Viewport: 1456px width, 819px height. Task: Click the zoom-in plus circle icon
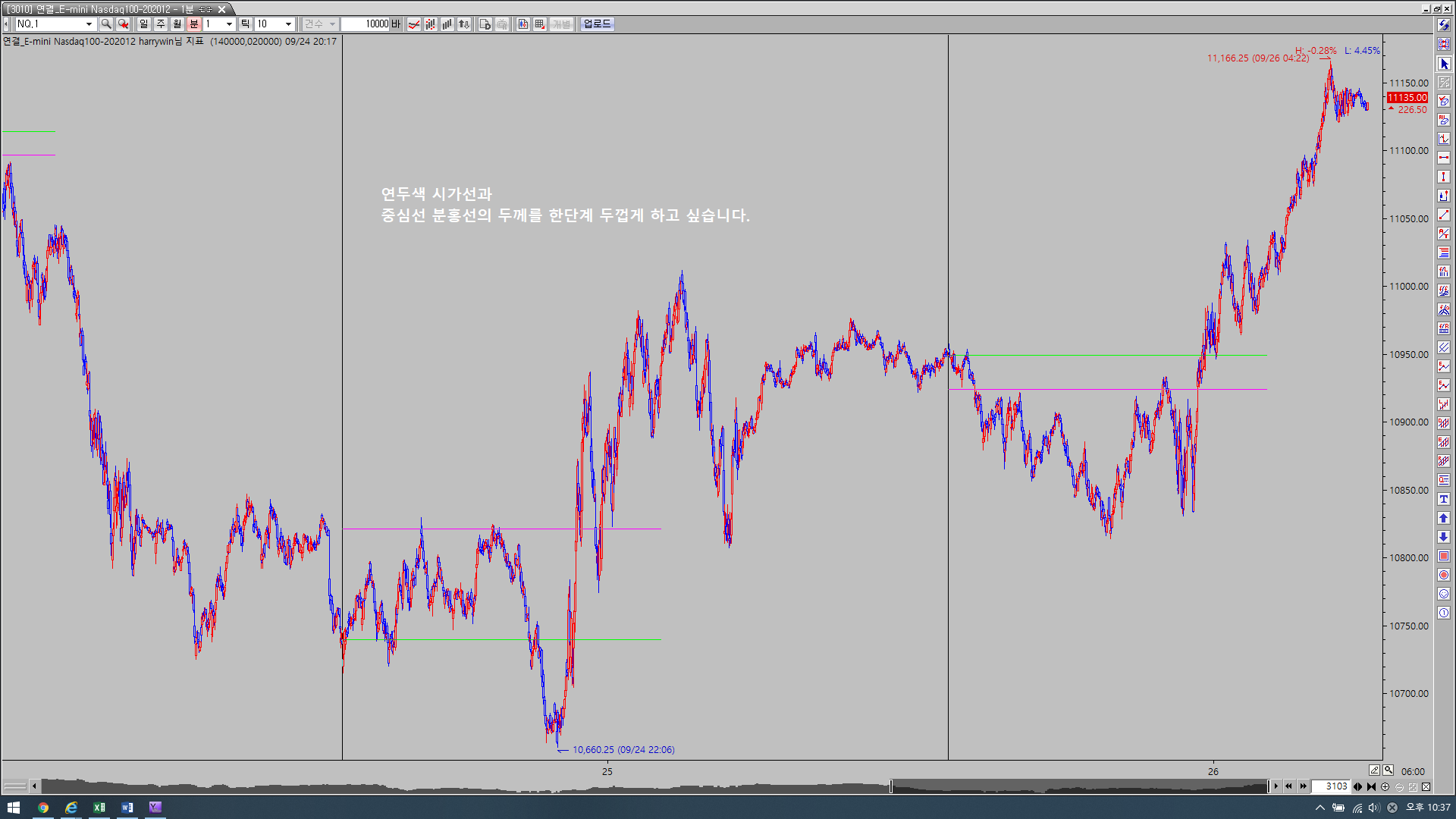(1385, 787)
